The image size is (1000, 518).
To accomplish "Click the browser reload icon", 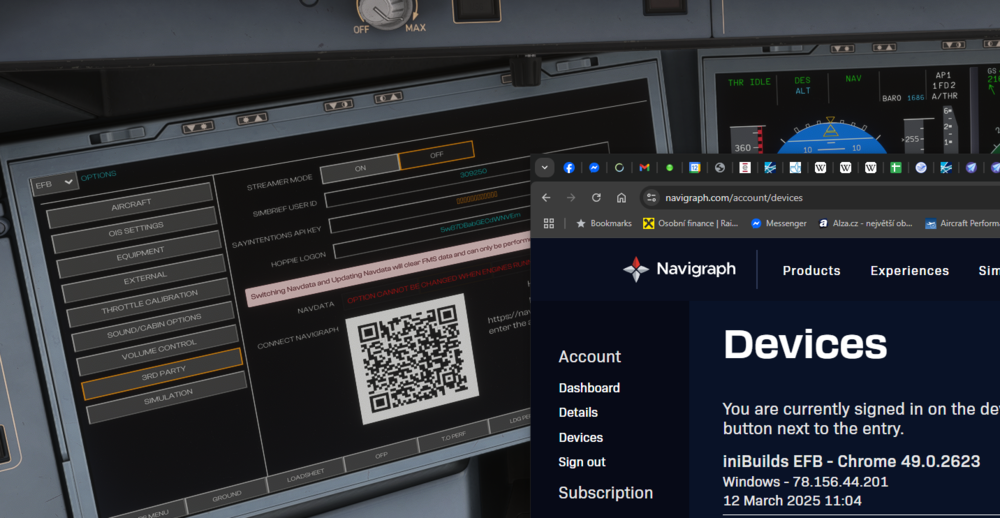I will click(x=596, y=198).
